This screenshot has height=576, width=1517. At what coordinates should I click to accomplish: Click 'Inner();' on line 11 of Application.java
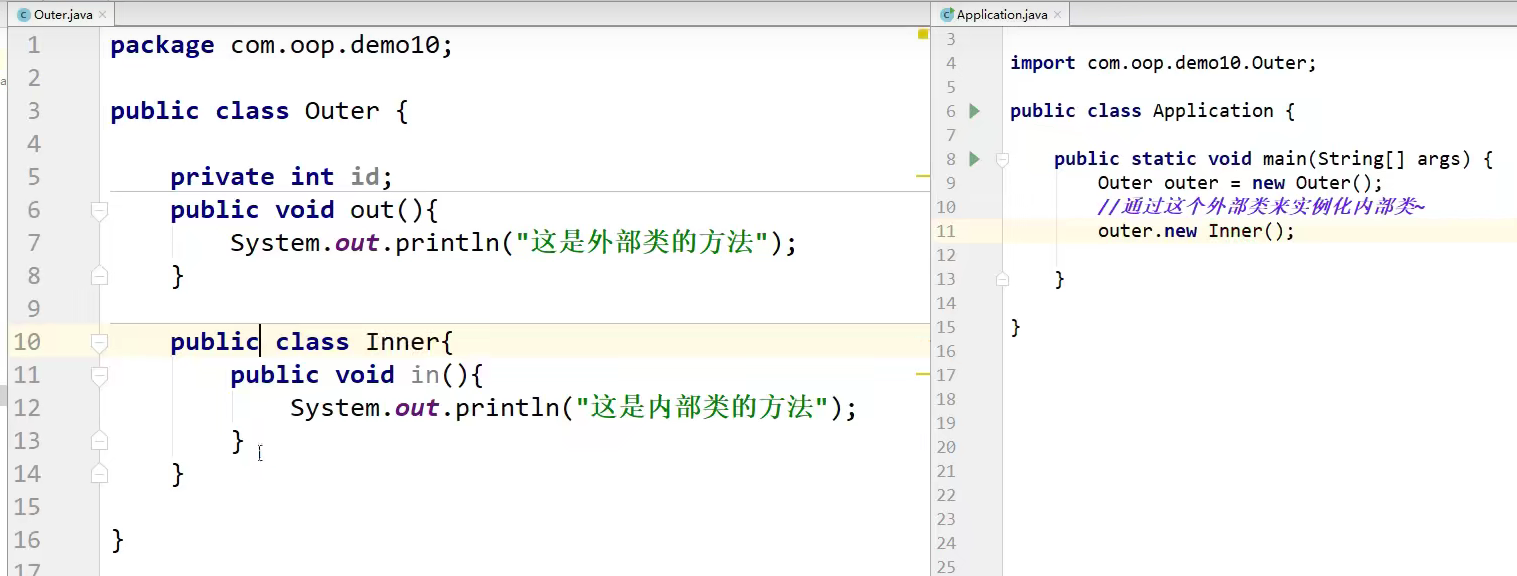tap(1251, 231)
